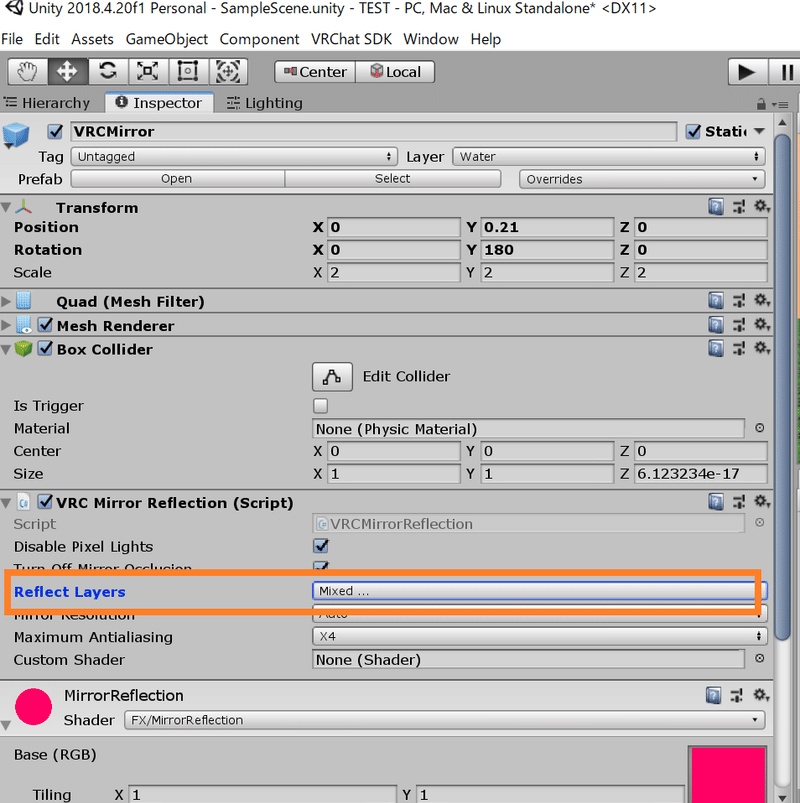
Task: Switch to the Hierarchy tab
Action: click(x=48, y=103)
